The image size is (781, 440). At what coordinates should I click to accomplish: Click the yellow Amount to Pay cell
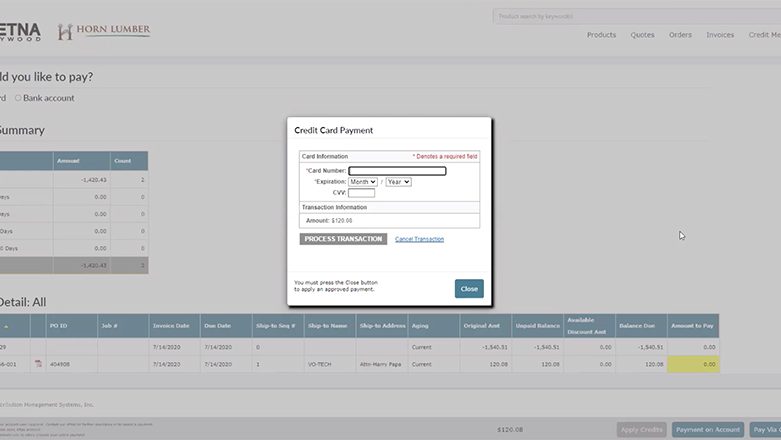click(693, 364)
